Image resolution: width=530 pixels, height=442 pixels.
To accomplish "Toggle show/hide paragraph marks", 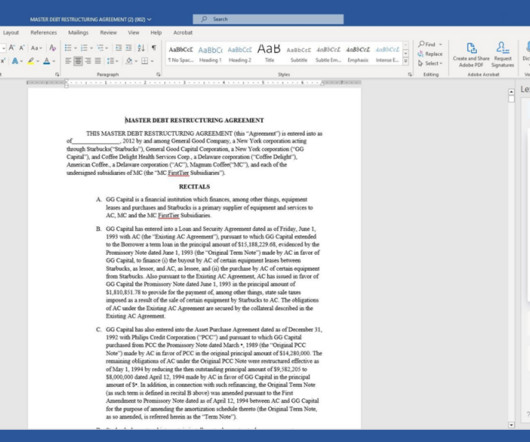I will tap(154, 48).
